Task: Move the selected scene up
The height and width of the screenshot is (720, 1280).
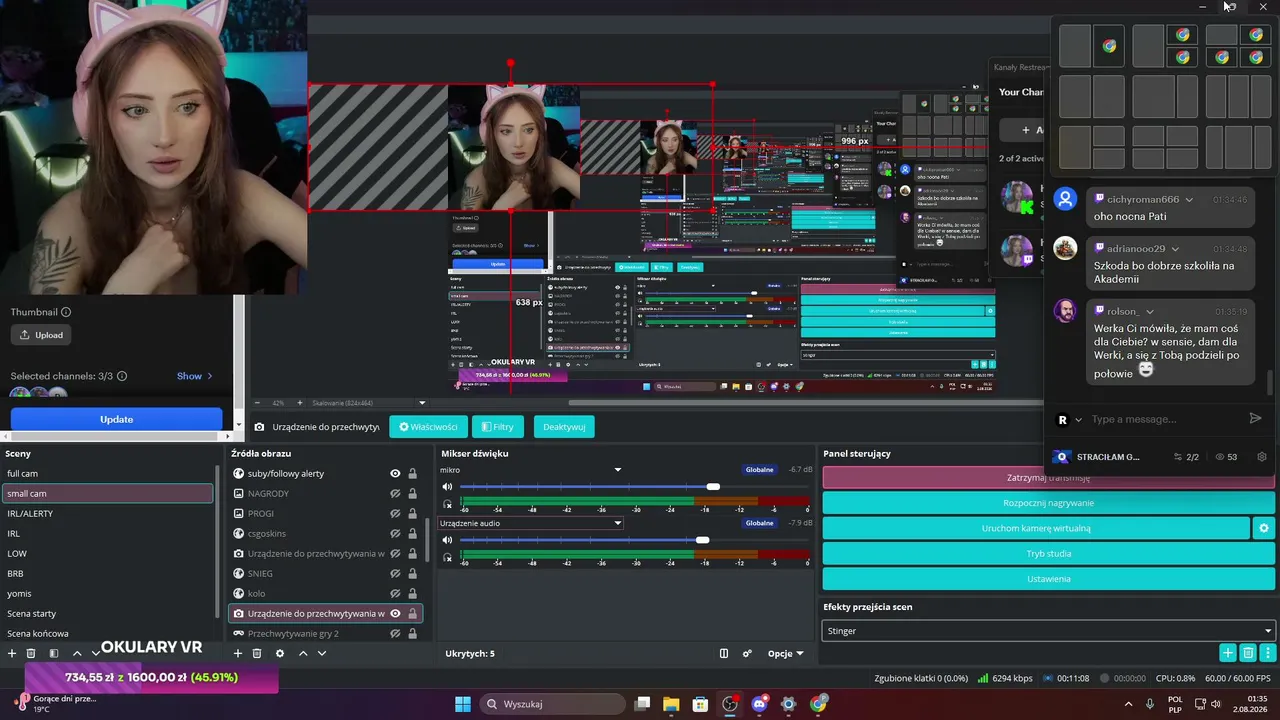Action: click(77, 653)
